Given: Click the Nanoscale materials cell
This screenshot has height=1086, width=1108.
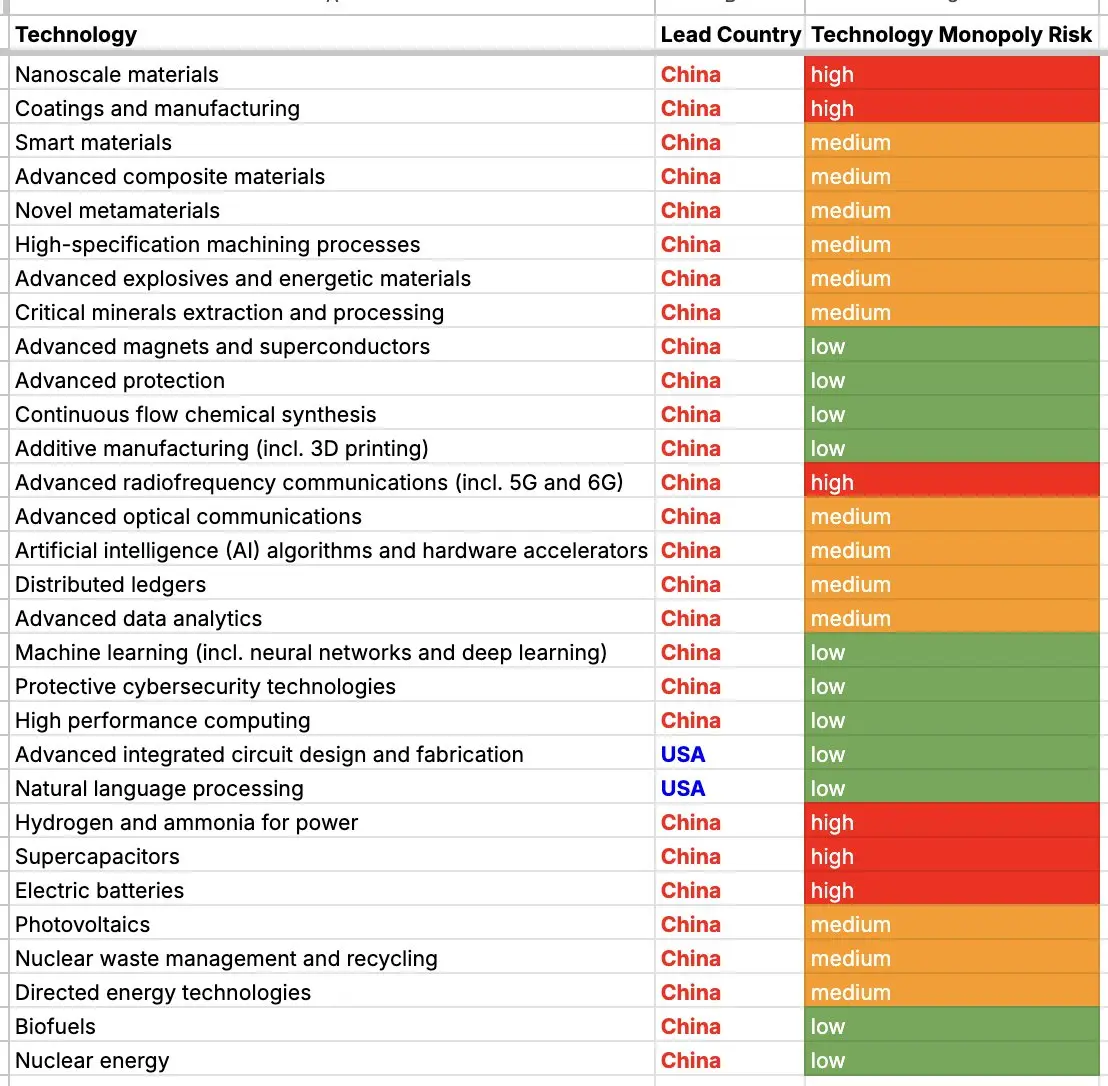Looking at the screenshot, I should [x=331, y=73].
